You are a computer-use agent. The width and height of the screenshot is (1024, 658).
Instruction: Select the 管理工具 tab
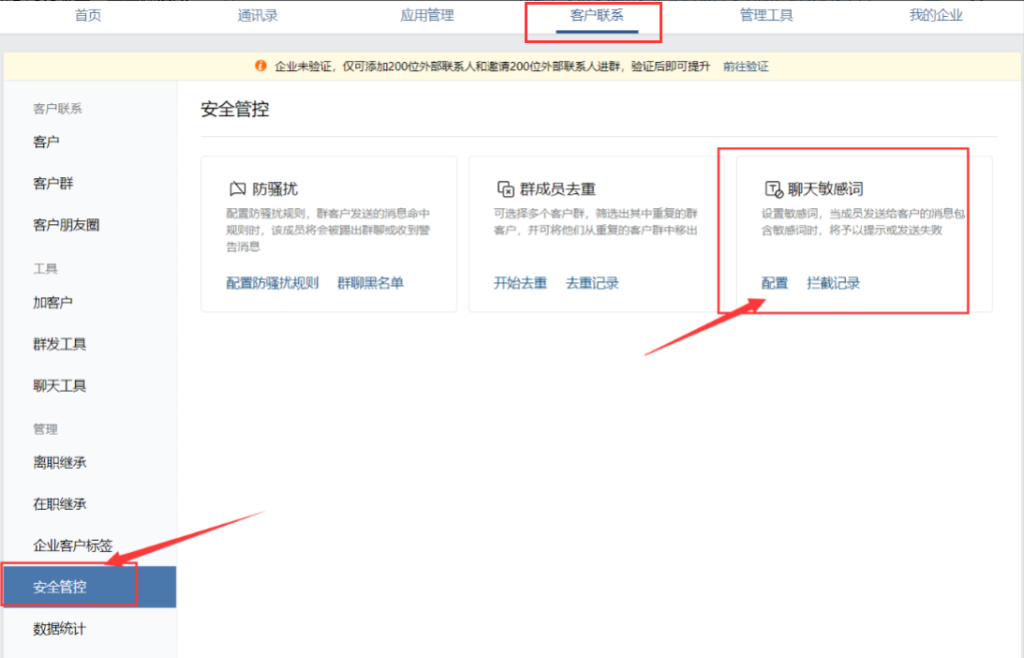pos(766,15)
